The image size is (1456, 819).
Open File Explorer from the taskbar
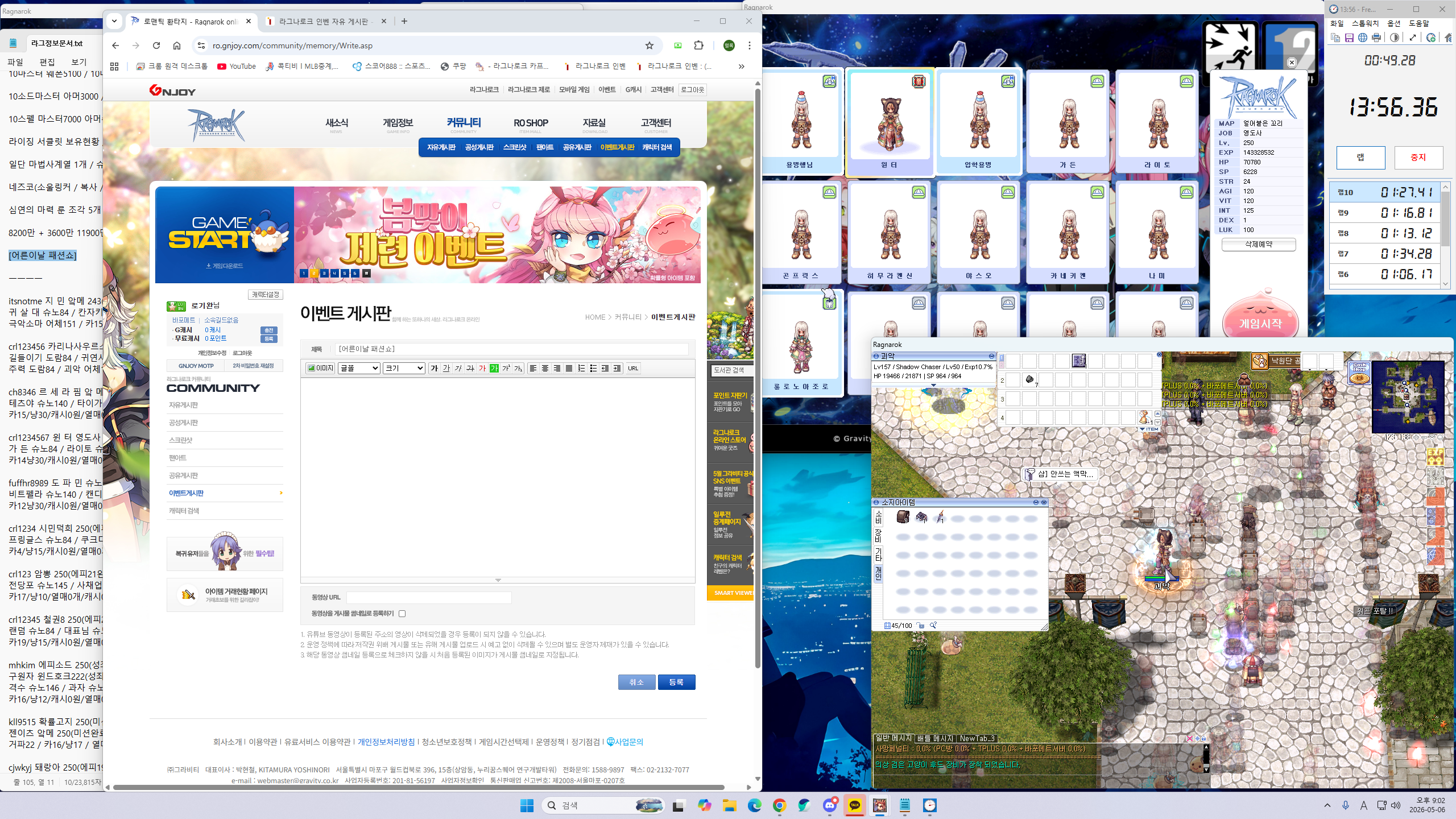[729, 805]
